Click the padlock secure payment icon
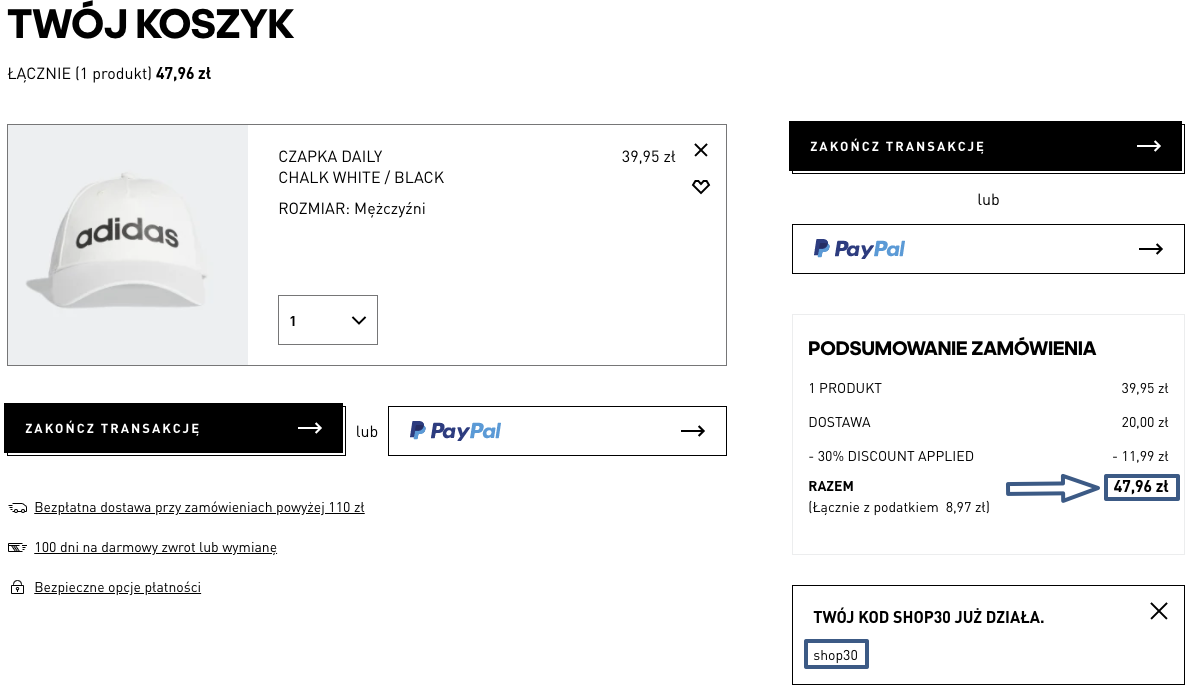1189x690 pixels. point(17,588)
